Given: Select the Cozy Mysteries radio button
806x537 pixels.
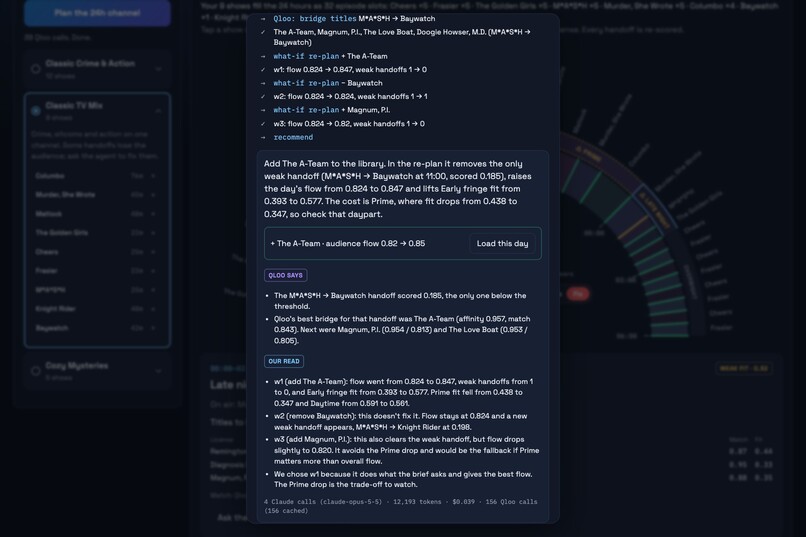Looking at the screenshot, I should tap(35, 371).
